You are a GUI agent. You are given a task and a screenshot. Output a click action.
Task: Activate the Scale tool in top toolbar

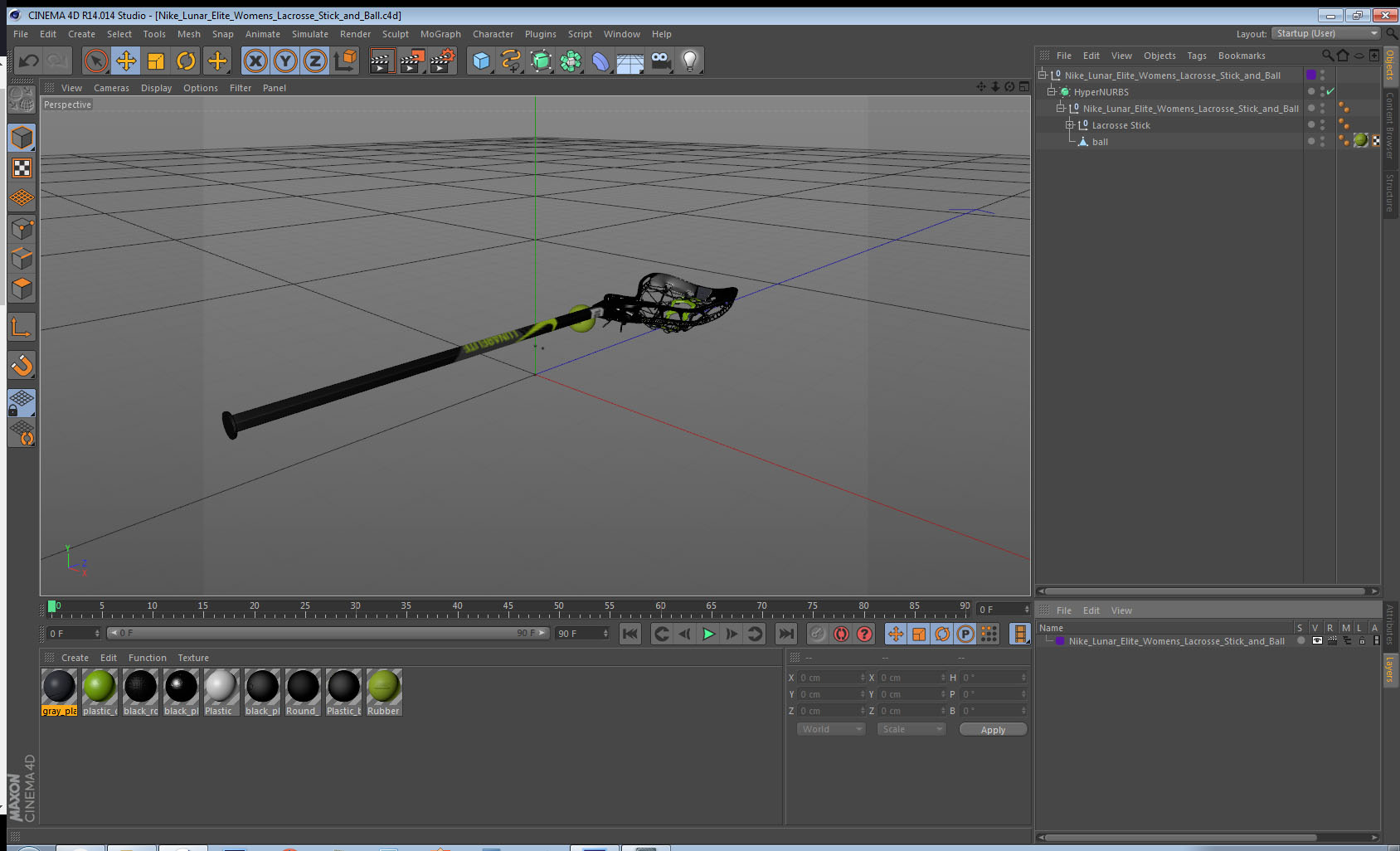156,61
